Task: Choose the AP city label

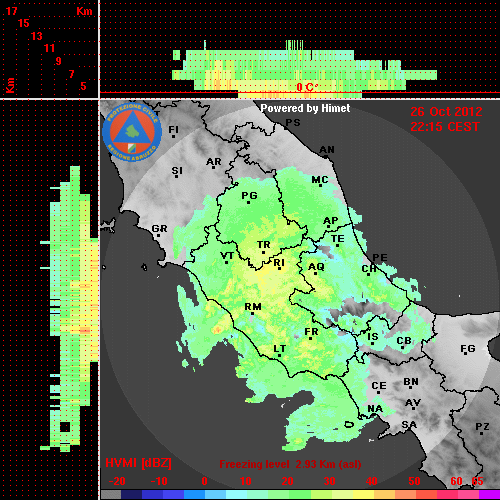Action: pos(331,221)
